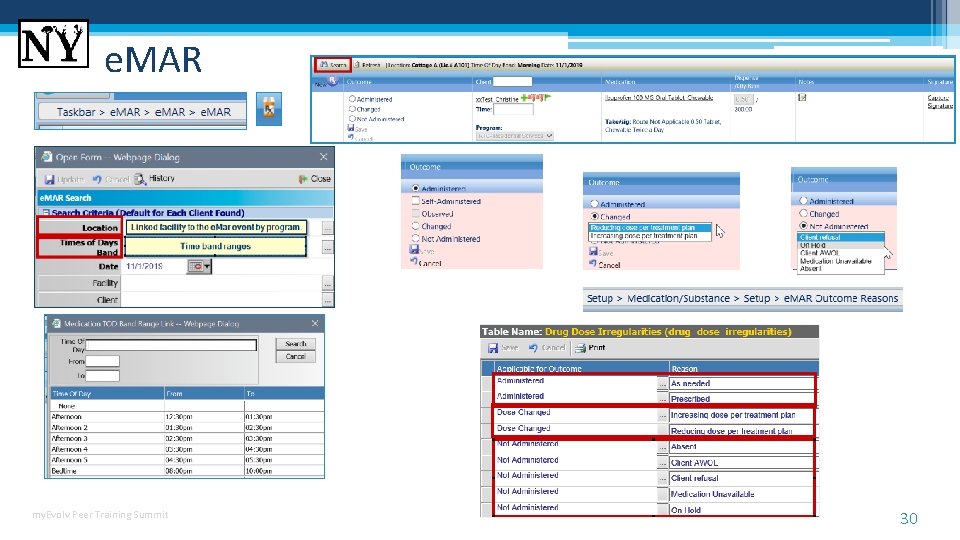The height and width of the screenshot is (540, 960).
Task: Click Cancel in Drug Dose Irregularities toolbar
Action: tap(547, 348)
